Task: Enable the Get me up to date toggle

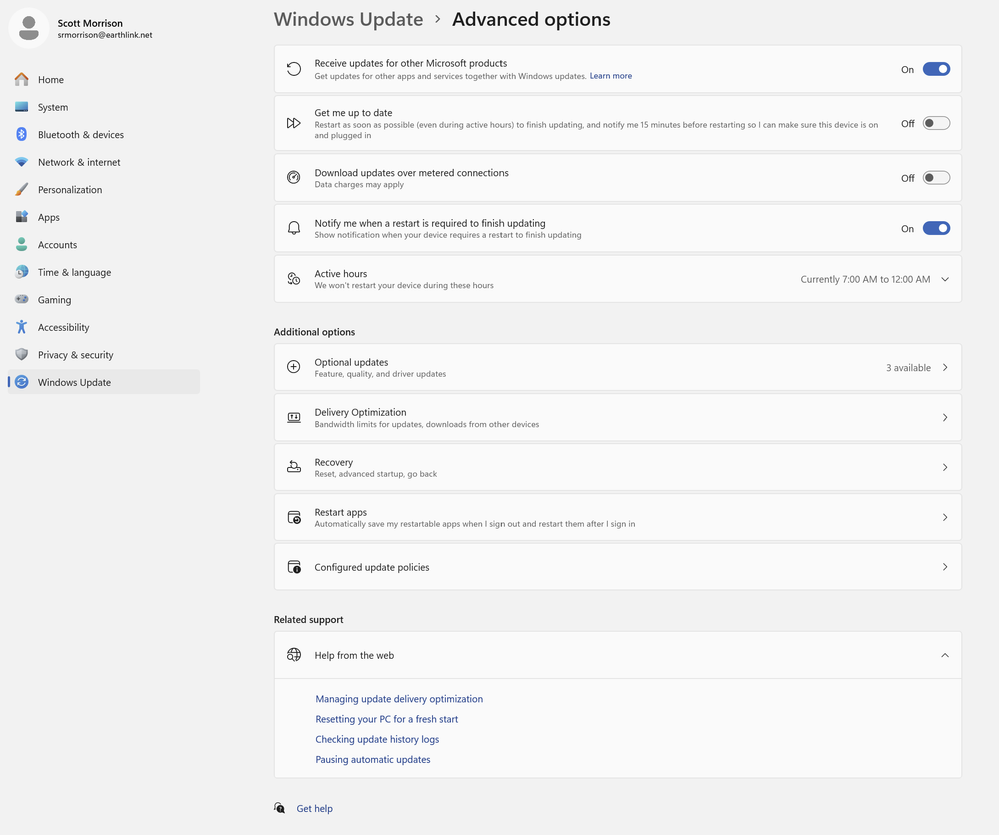Action: tap(936, 123)
